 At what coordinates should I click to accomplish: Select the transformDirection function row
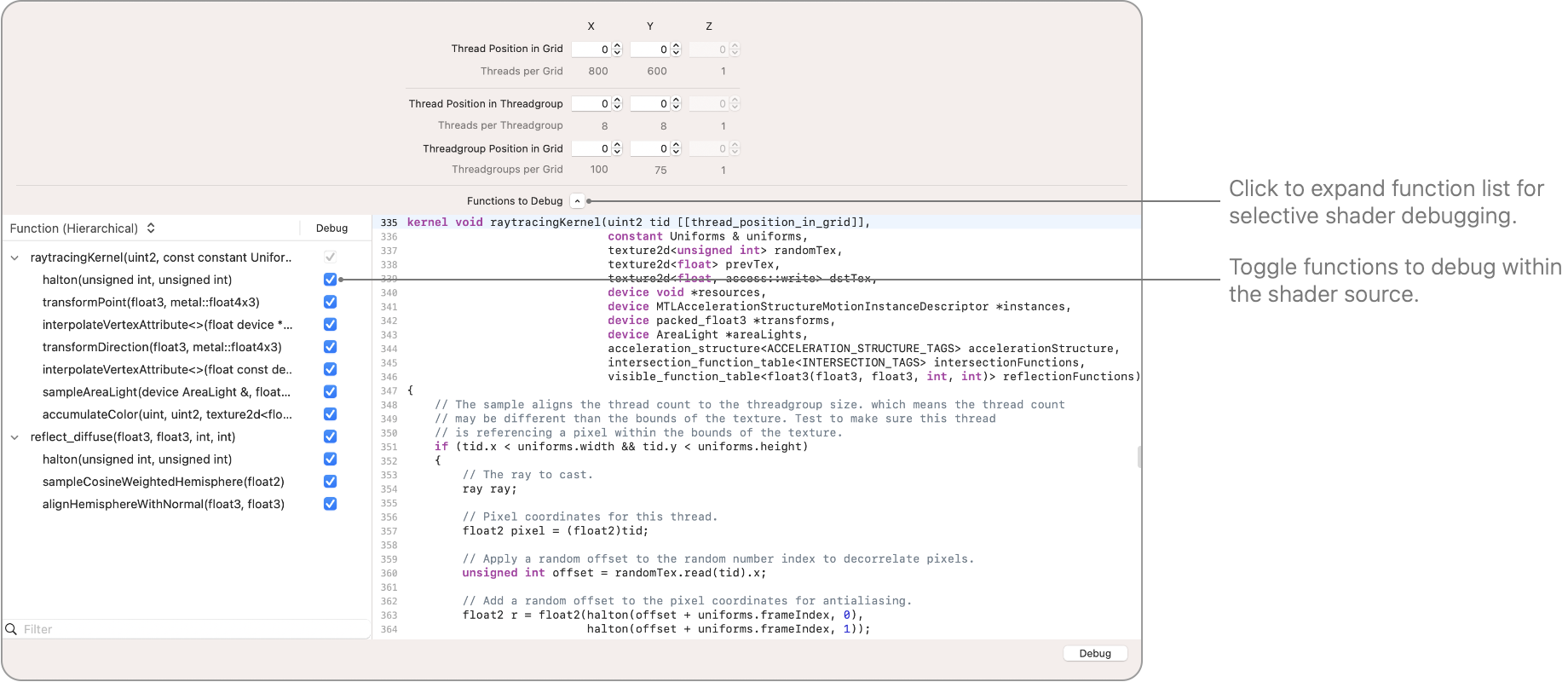162,347
